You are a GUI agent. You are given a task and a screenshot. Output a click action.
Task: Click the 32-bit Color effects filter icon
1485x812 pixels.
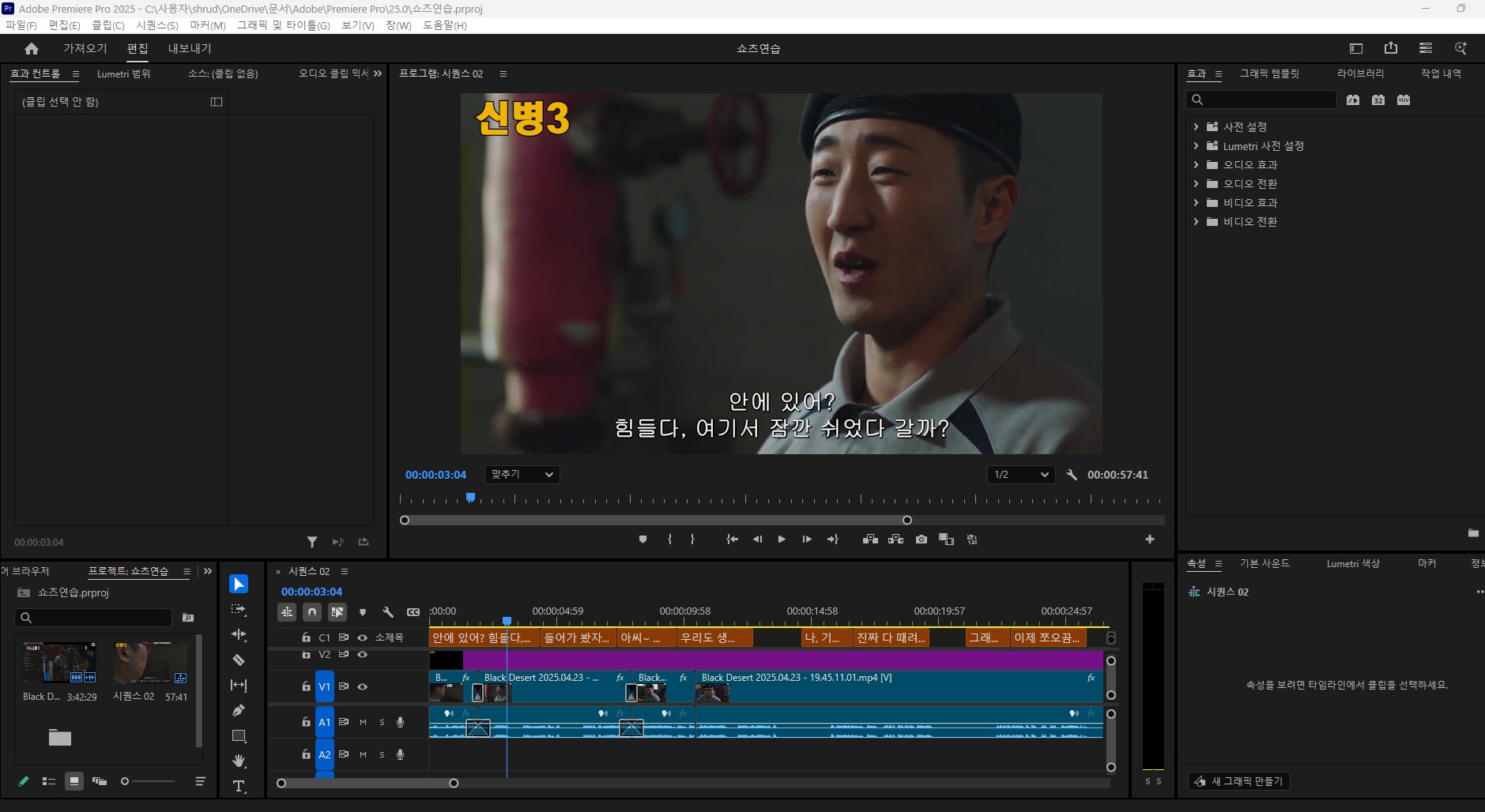click(1378, 100)
